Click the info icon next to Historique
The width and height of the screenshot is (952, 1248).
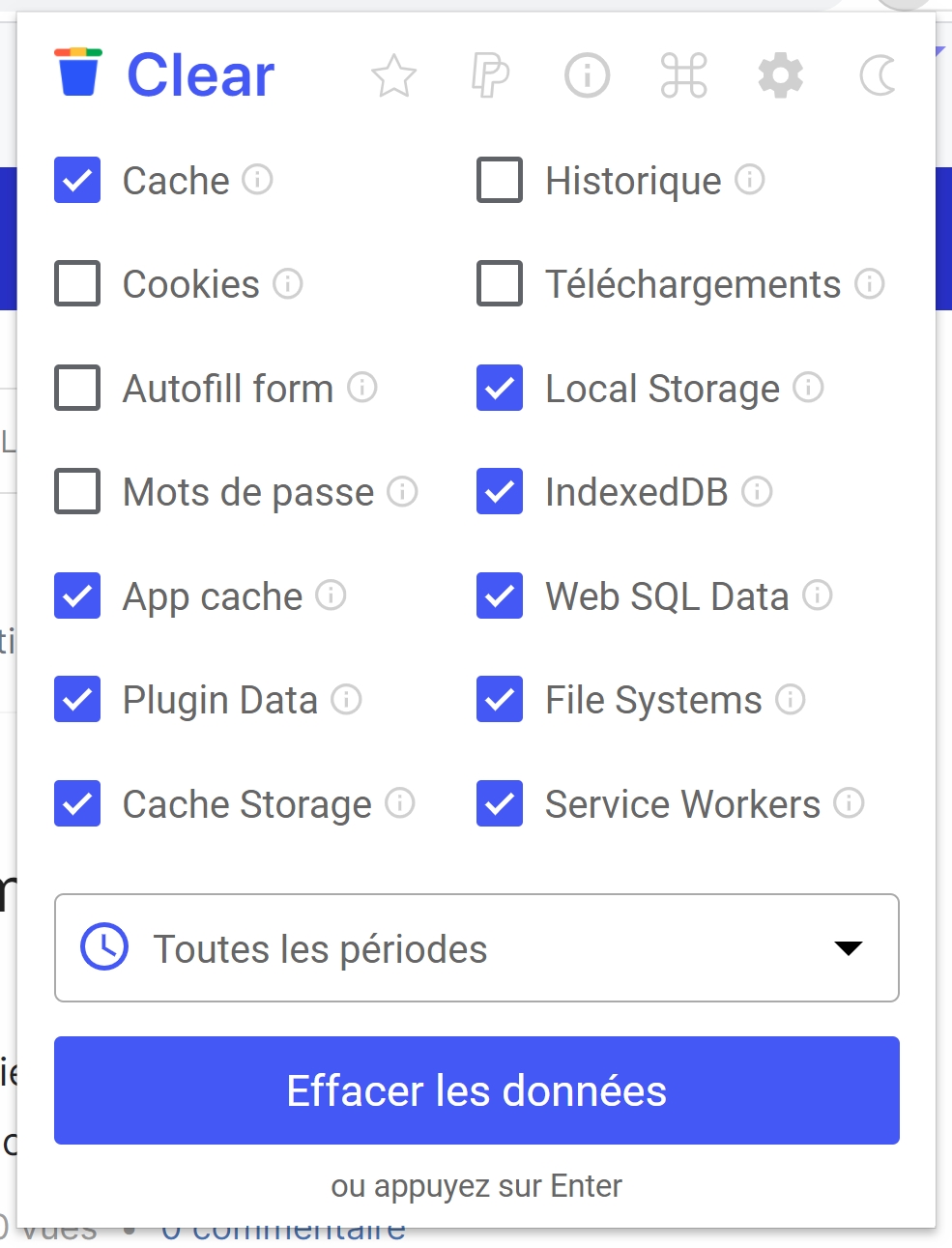[x=750, y=179]
